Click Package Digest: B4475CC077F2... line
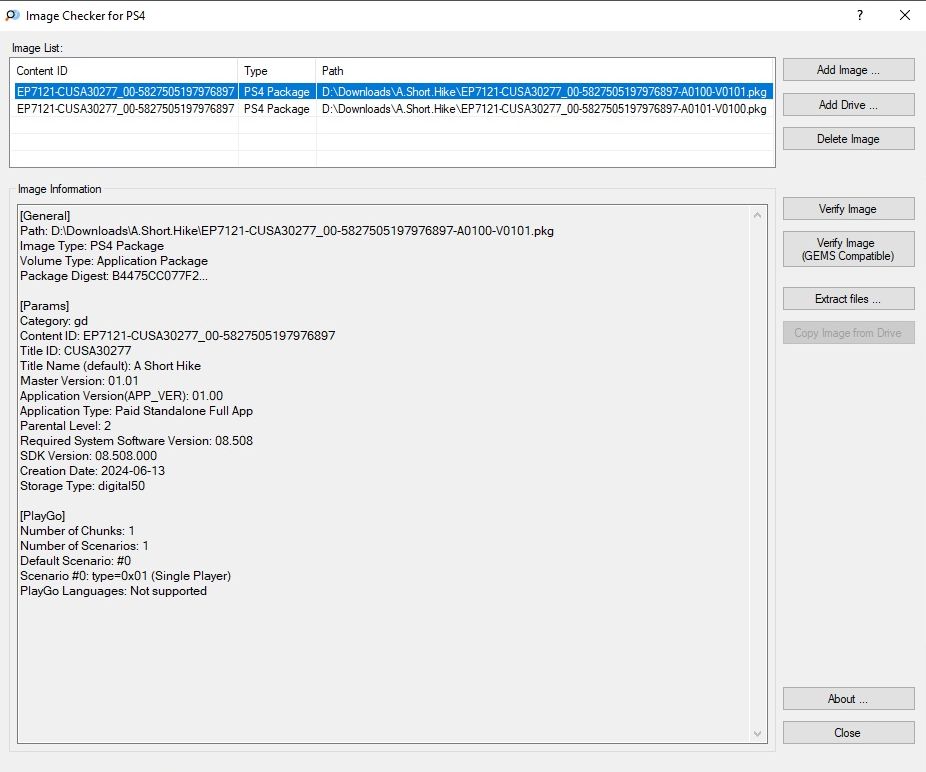The width and height of the screenshot is (926, 772). pyautogui.click(x=114, y=276)
